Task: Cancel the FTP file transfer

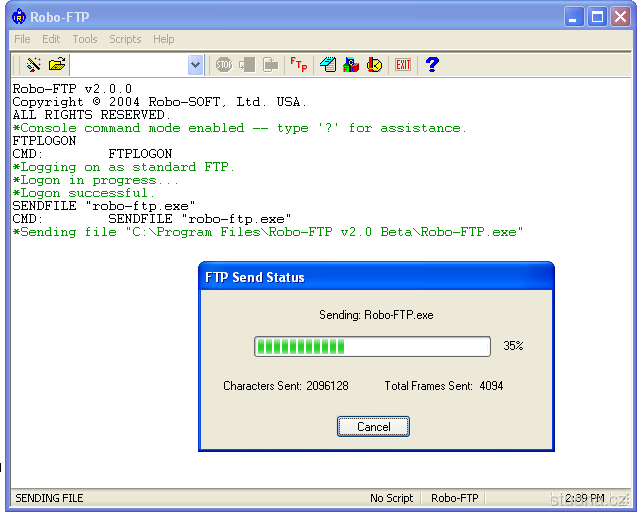Action: [x=373, y=427]
